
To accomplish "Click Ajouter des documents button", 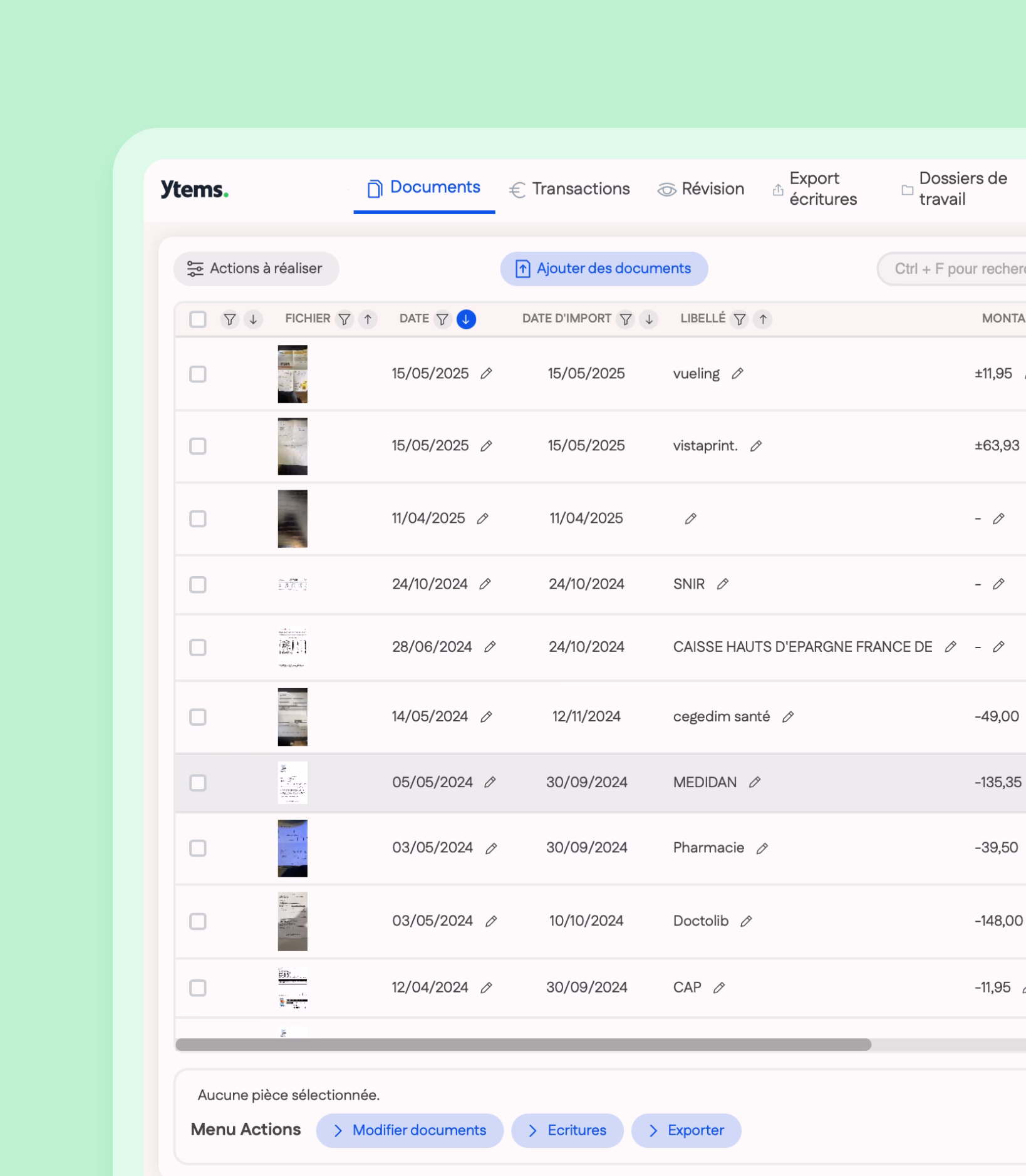I will tap(604, 269).
